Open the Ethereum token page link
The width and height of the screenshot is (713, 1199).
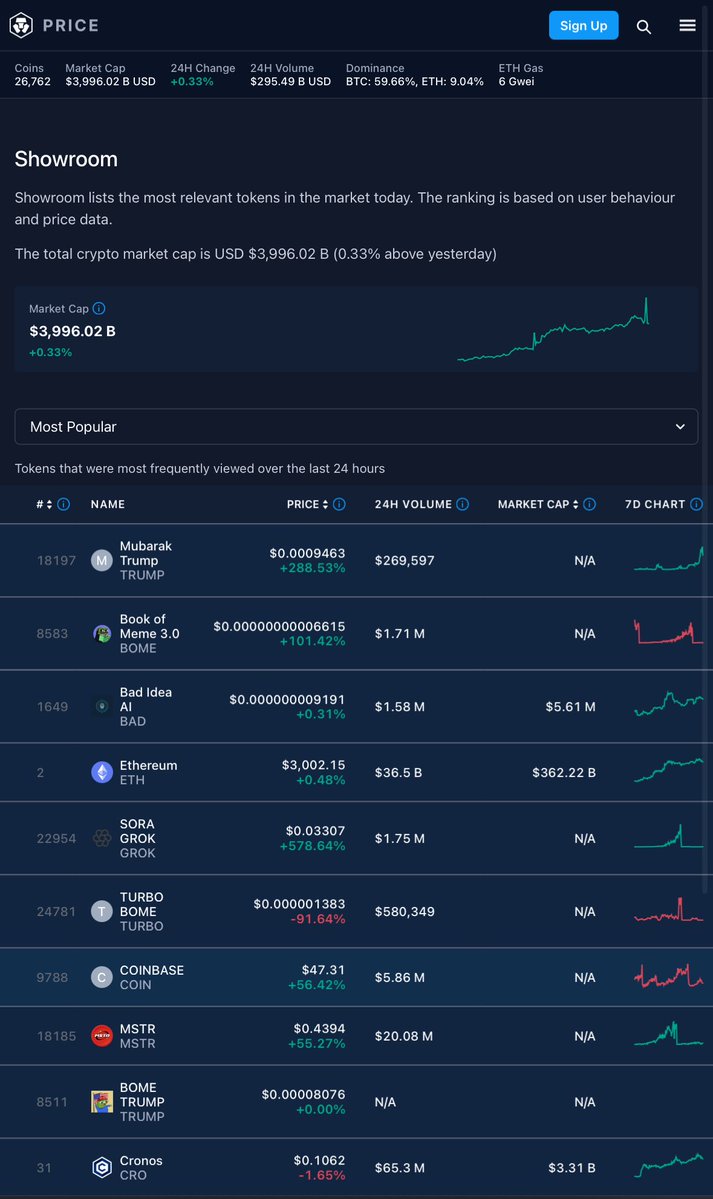coord(148,765)
